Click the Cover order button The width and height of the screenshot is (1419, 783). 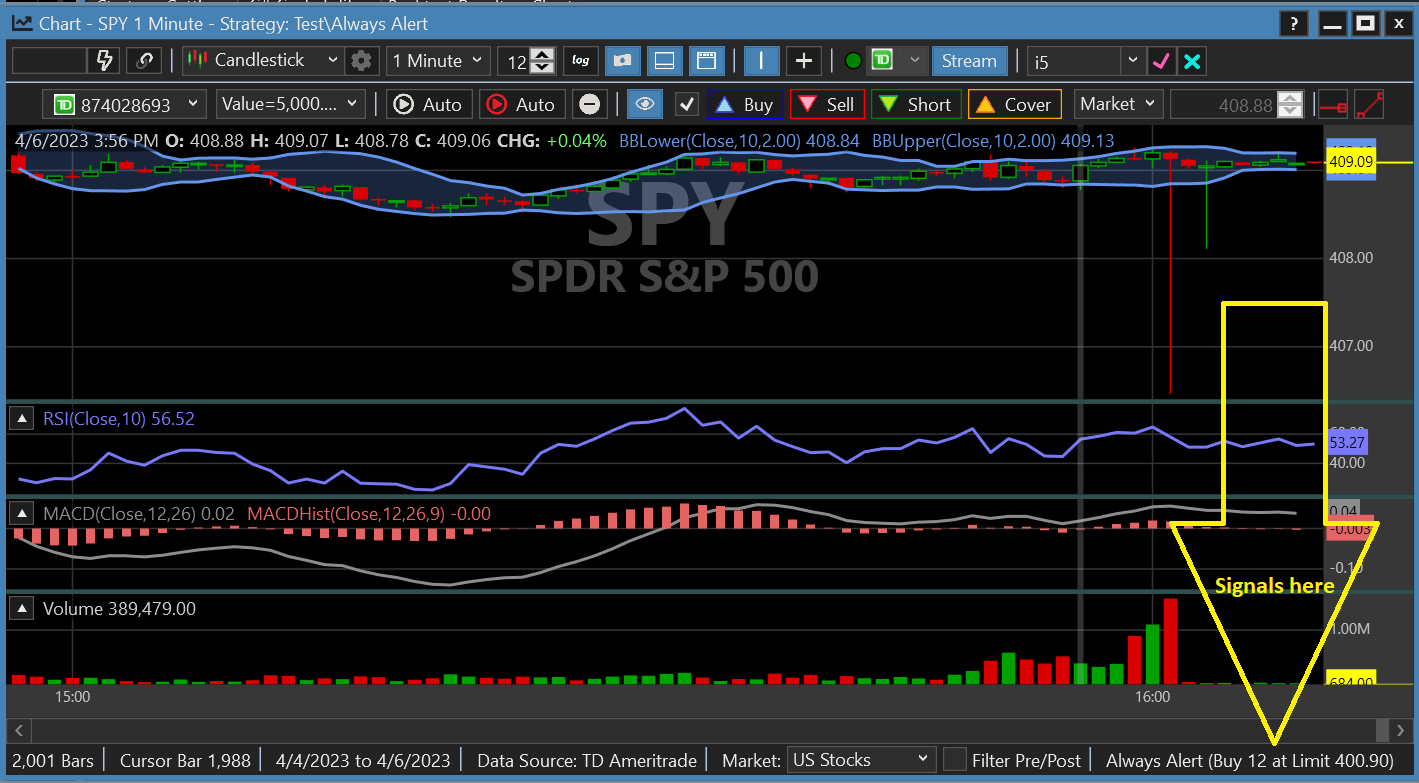click(1015, 104)
